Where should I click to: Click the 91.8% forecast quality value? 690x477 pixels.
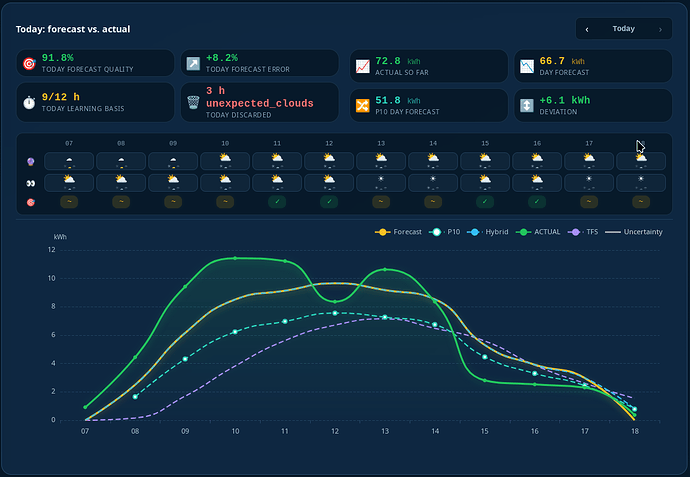[x=58, y=58]
